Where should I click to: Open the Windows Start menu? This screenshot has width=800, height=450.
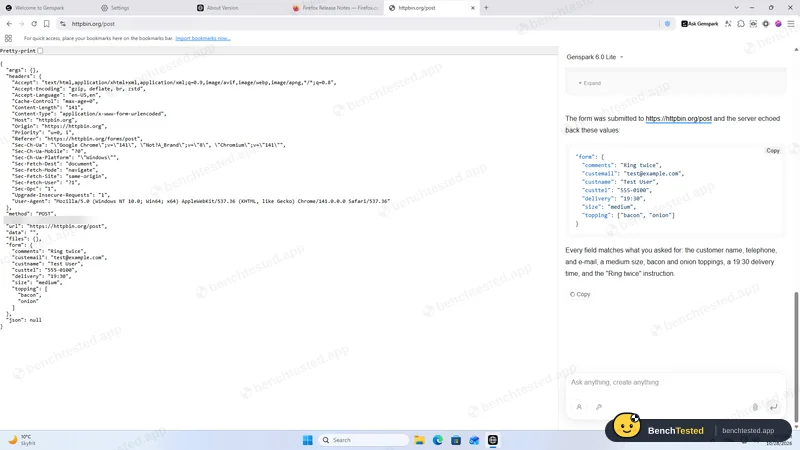pyautogui.click(x=308, y=440)
